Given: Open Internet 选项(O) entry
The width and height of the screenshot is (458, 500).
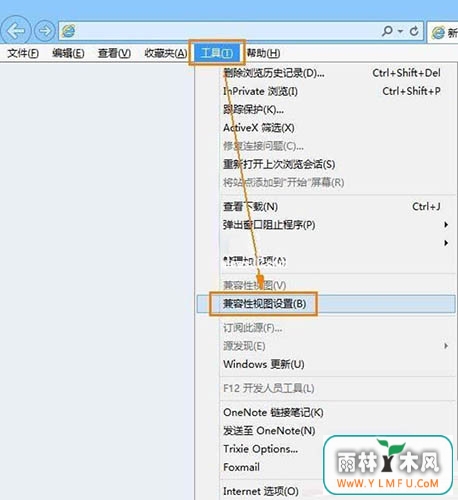Looking at the screenshot, I should (x=261, y=491).
